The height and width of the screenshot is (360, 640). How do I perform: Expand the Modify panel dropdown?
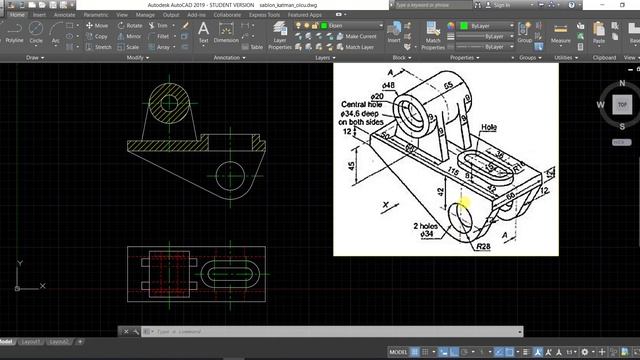pyautogui.click(x=138, y=58)
